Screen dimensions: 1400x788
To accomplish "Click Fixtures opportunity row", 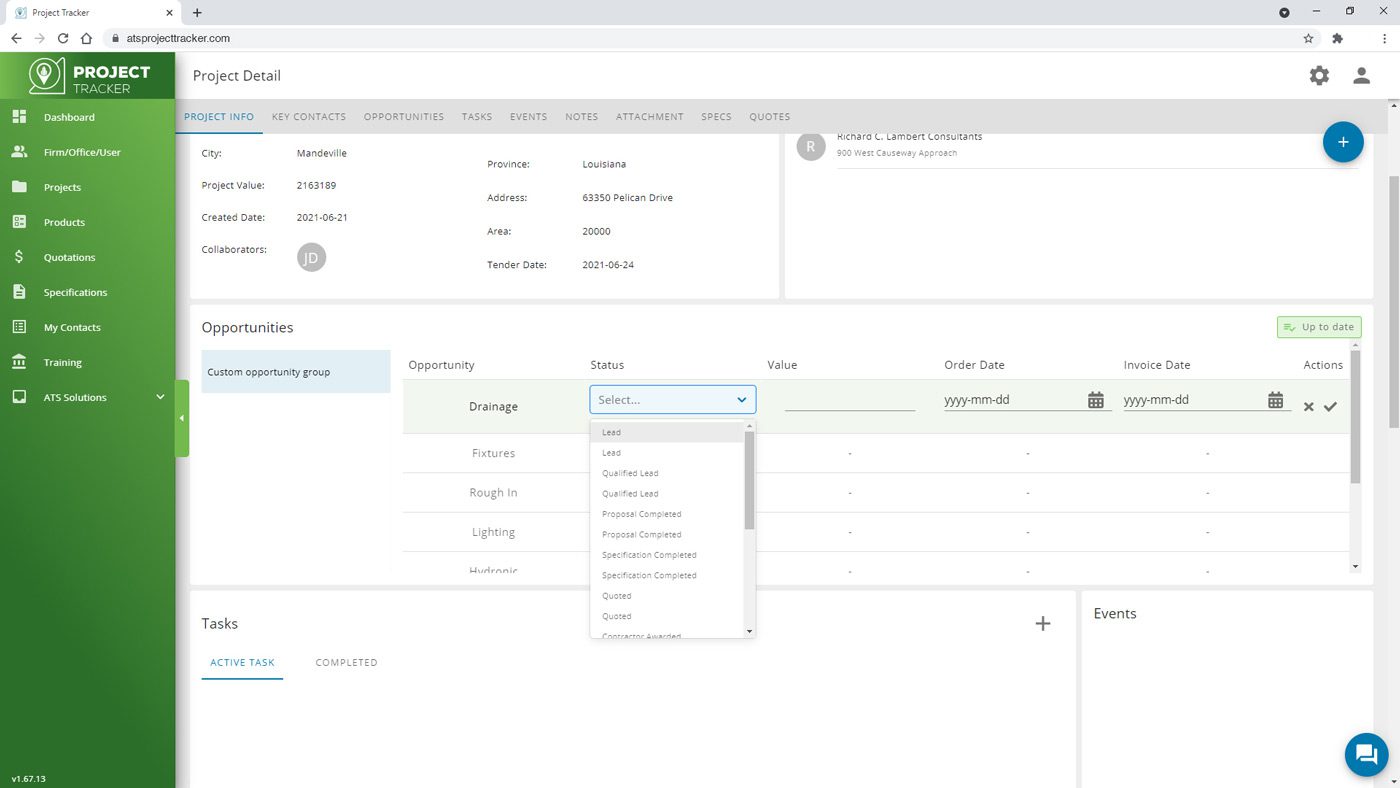I will pyautogui.click(x=876, y=453).
